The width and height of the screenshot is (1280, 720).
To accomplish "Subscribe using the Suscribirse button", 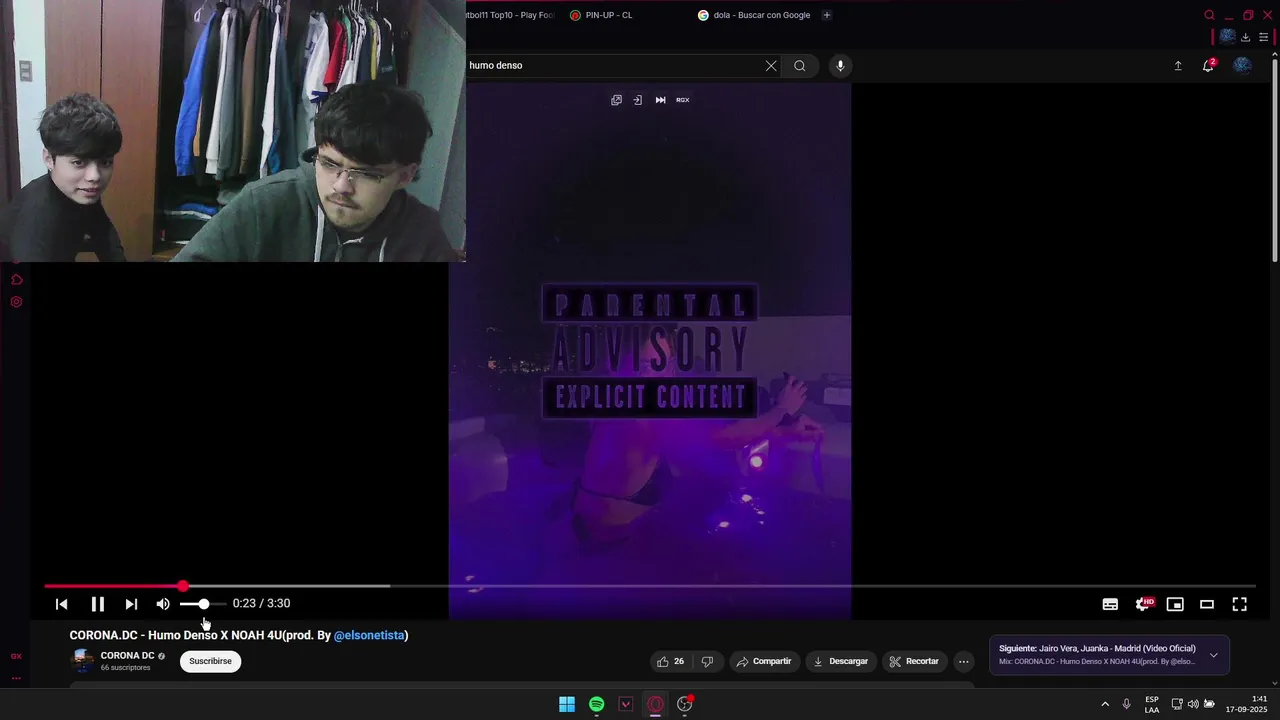I will click(x=210, y=661).
